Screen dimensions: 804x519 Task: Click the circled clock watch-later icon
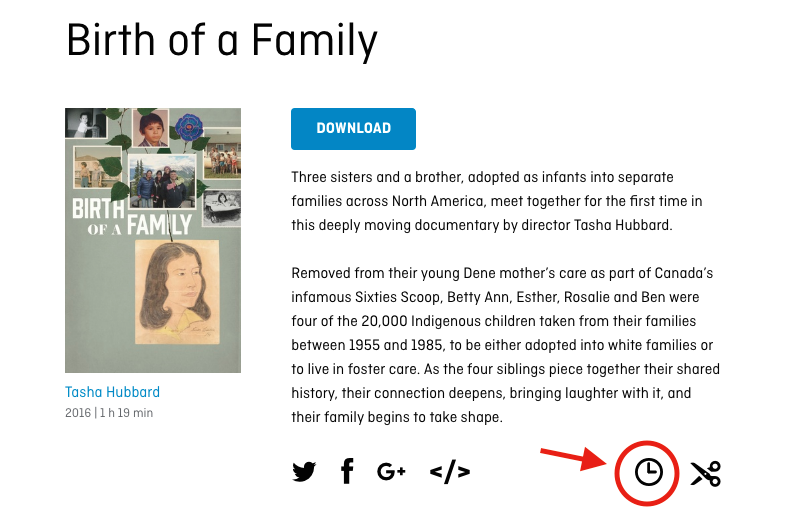(x=649, y=472)
